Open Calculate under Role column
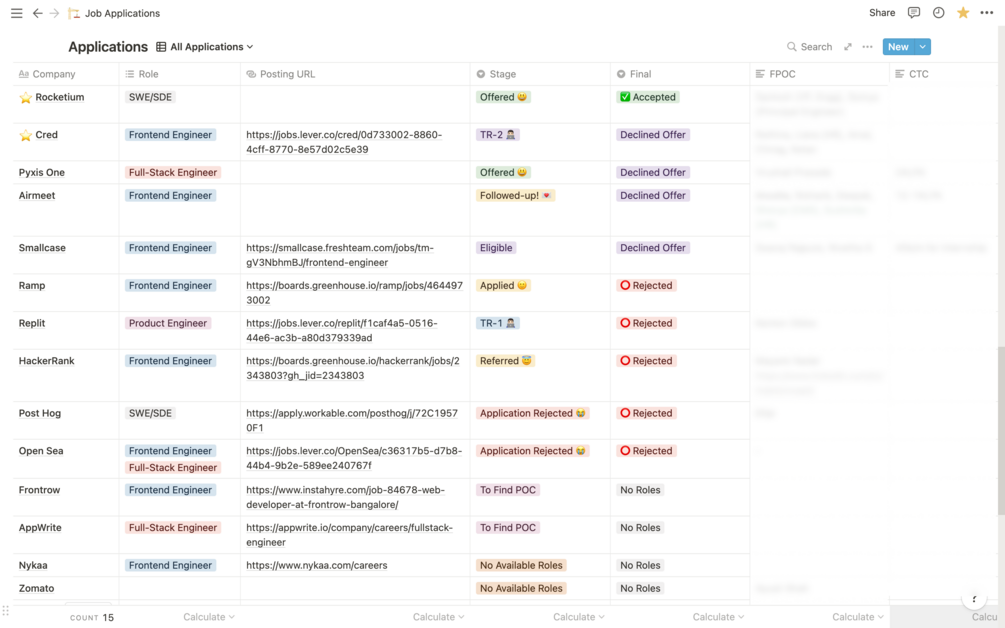The image size is (1005, 628). click(209, 617)
